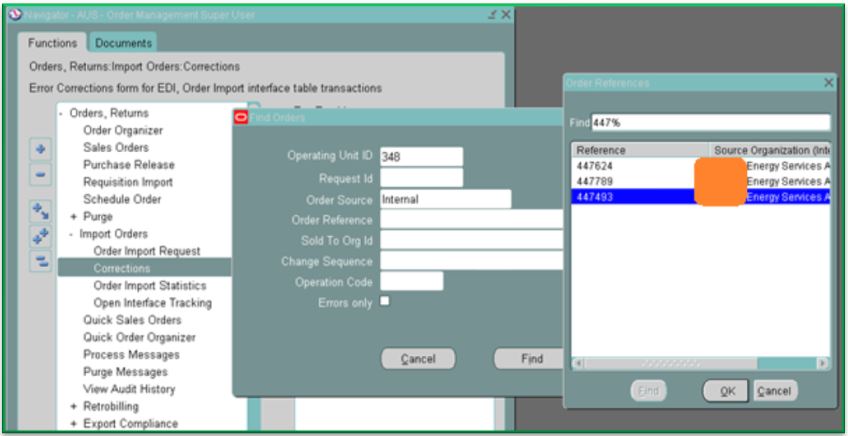Select Requisition Import tree item
Image resolution: width=848 pixels, height=436 pixels.
point(128,182)
